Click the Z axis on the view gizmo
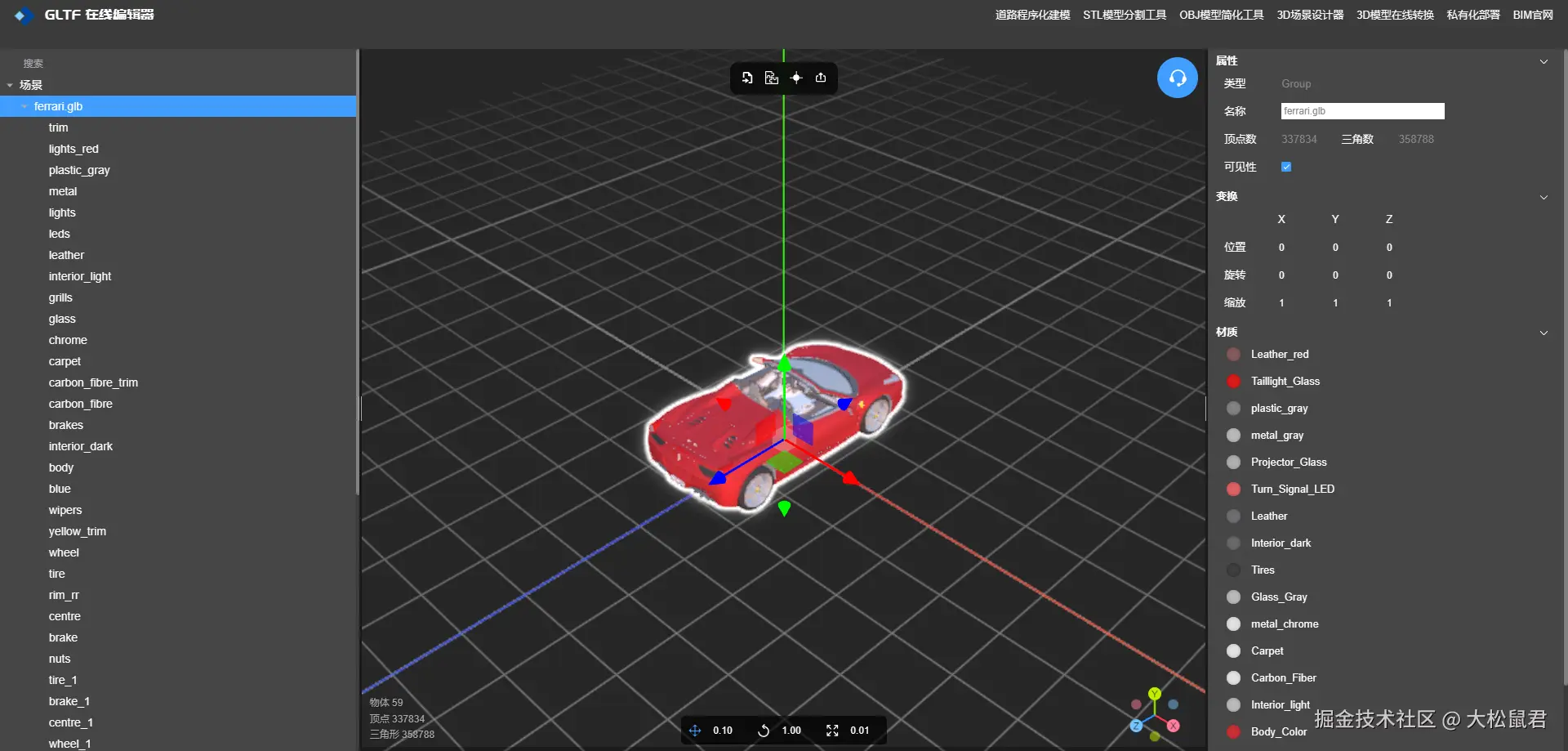 pos(1136,726)
